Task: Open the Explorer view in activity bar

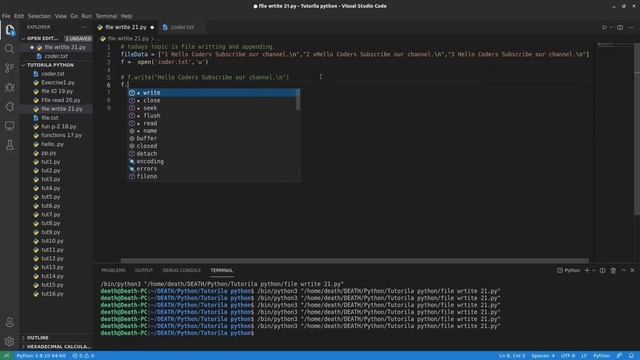Action: (x=9, y=30)
